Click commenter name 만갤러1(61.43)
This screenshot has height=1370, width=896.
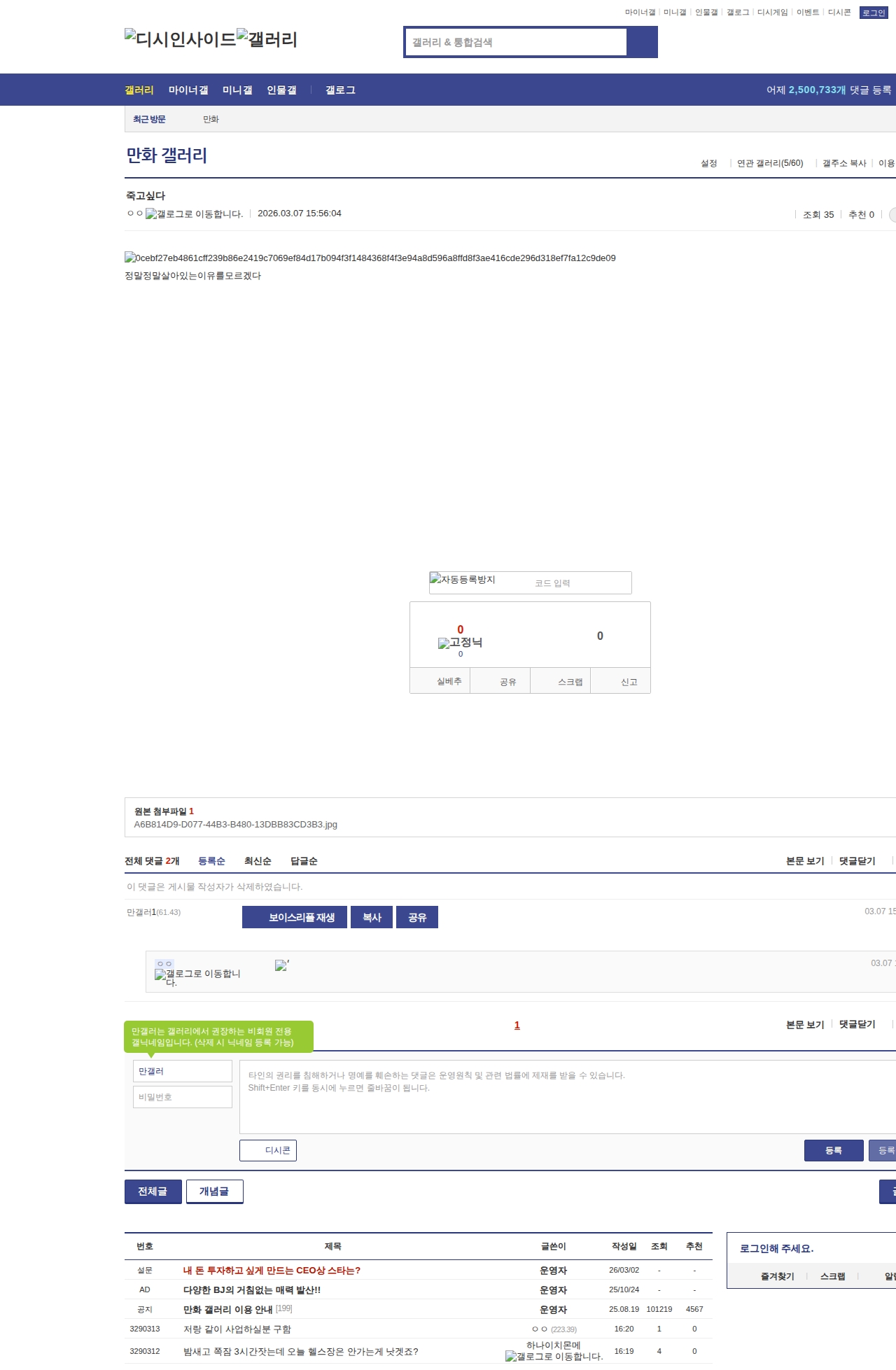coord(154,912)
